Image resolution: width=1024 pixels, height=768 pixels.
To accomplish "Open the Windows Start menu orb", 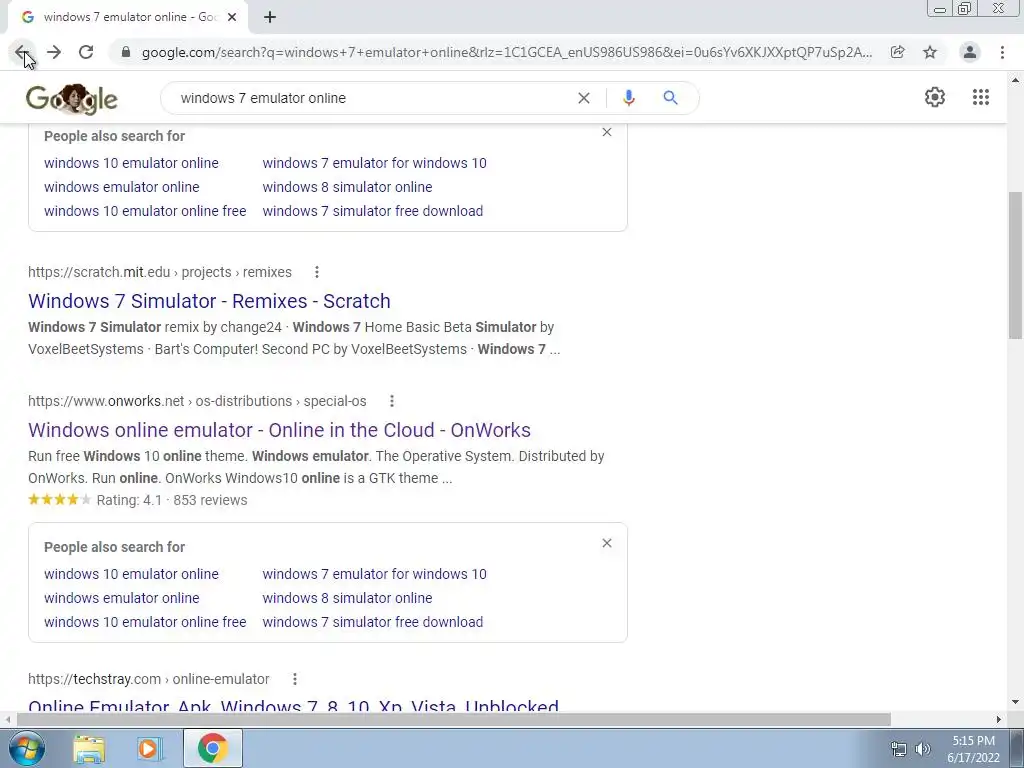I will (27, 748).
